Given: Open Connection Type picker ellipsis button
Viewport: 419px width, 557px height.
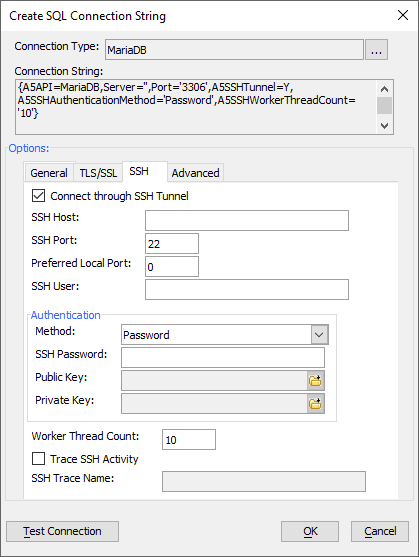Looking at the screenshot, I should coord(376,49).
